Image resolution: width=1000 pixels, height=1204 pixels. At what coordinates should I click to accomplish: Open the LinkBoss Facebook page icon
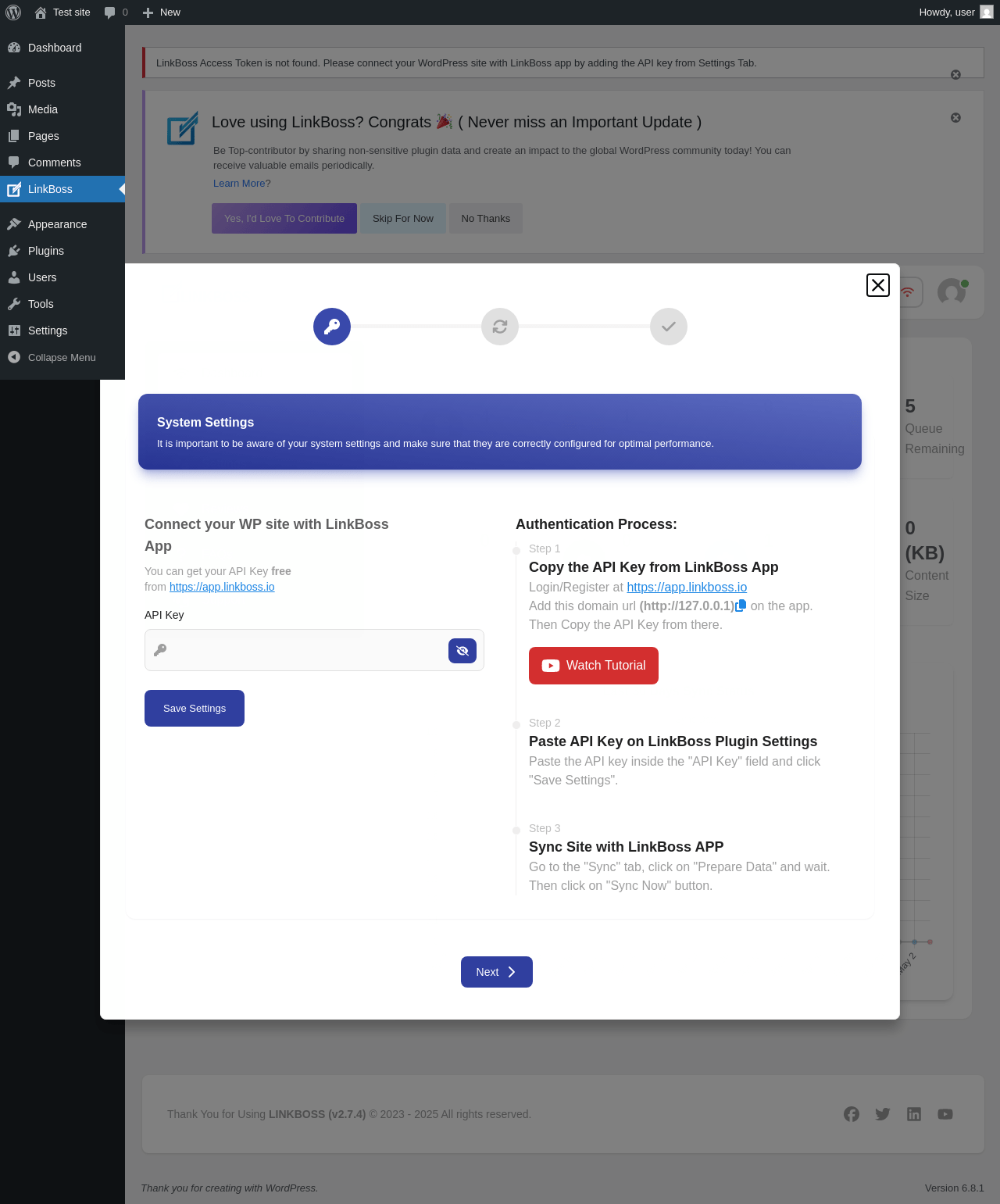pyautogui.click(x=852, y=1114)
